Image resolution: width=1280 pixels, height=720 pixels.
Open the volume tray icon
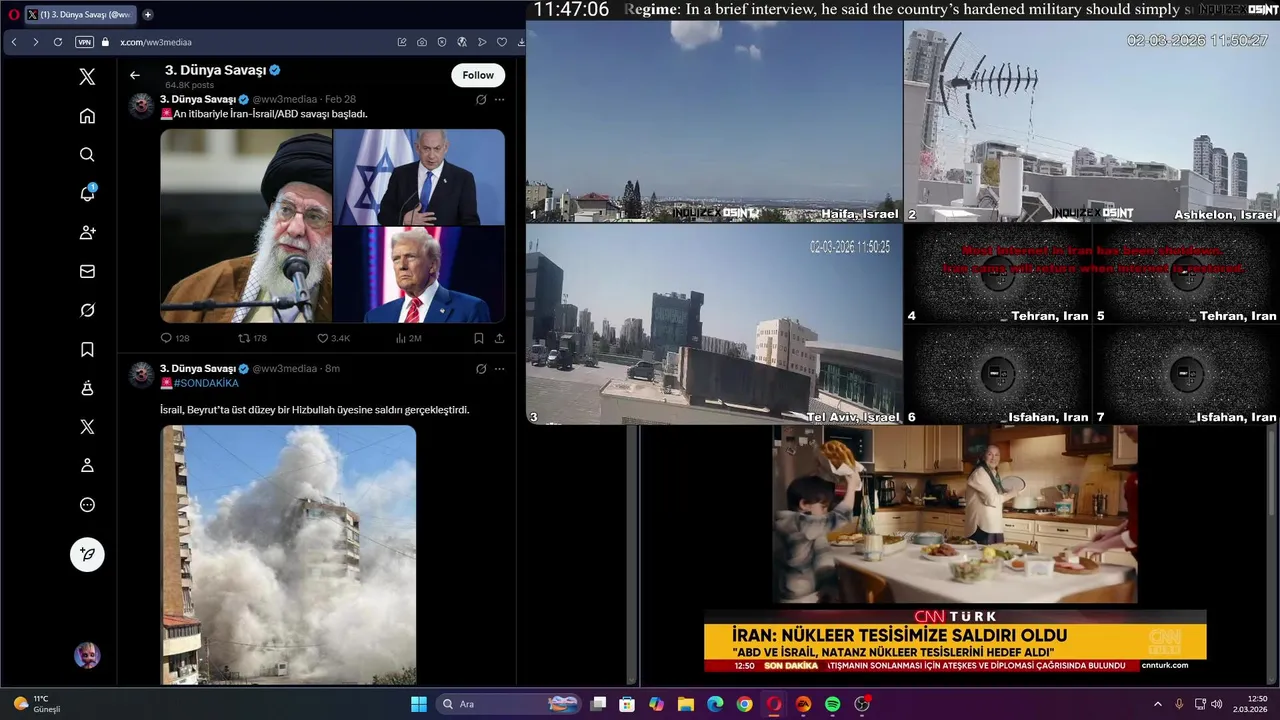pos(1217,704)
